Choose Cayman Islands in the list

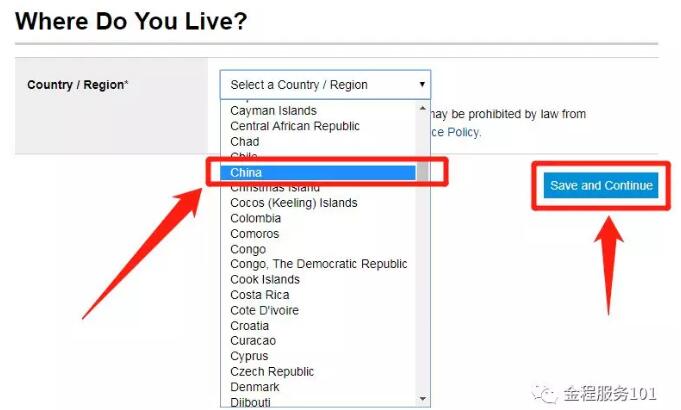tap(273, 111)
